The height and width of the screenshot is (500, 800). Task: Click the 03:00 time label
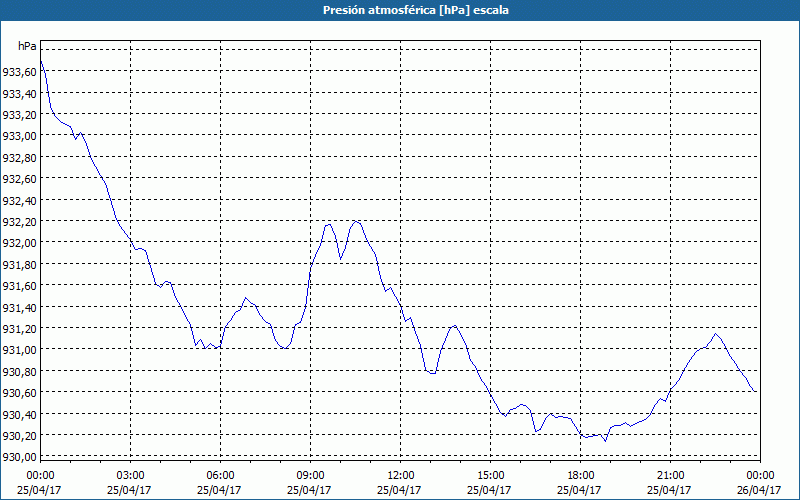[130, 476]
